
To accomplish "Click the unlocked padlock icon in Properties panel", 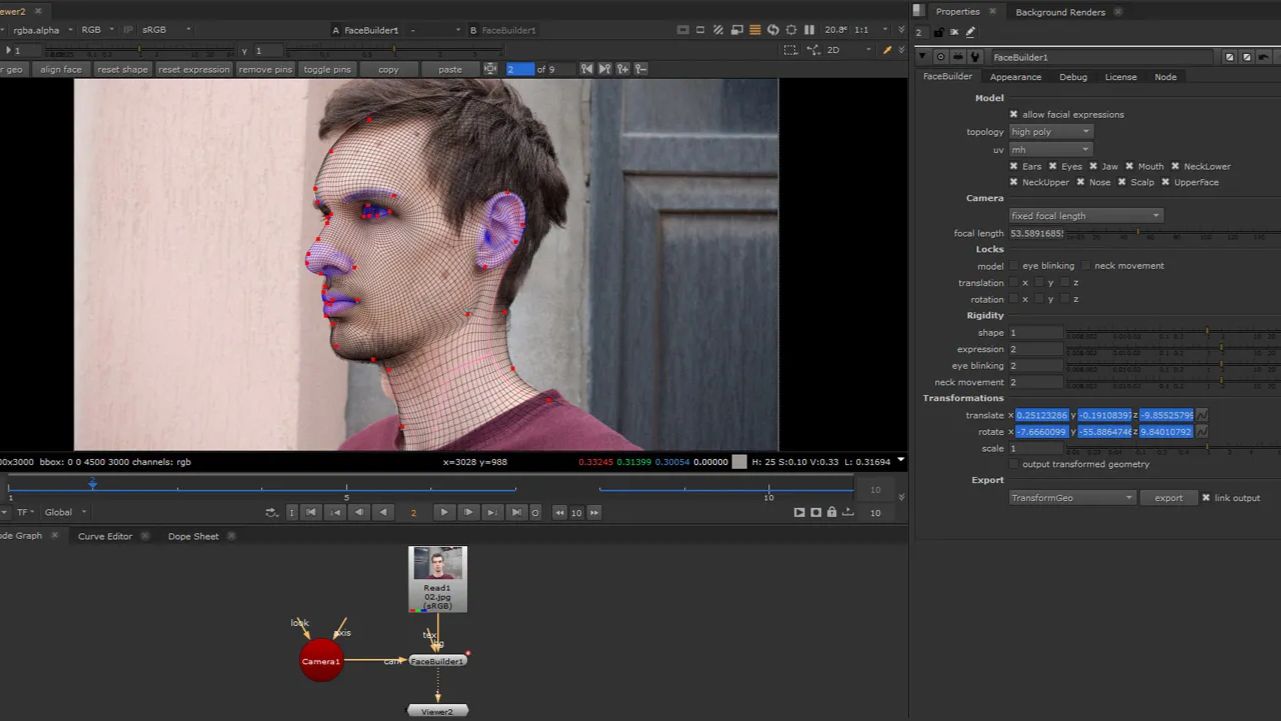I will click(938, 32).
